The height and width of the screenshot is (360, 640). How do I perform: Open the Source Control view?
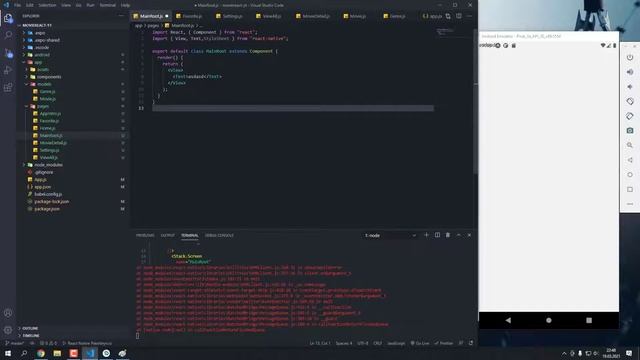(8, 53)
